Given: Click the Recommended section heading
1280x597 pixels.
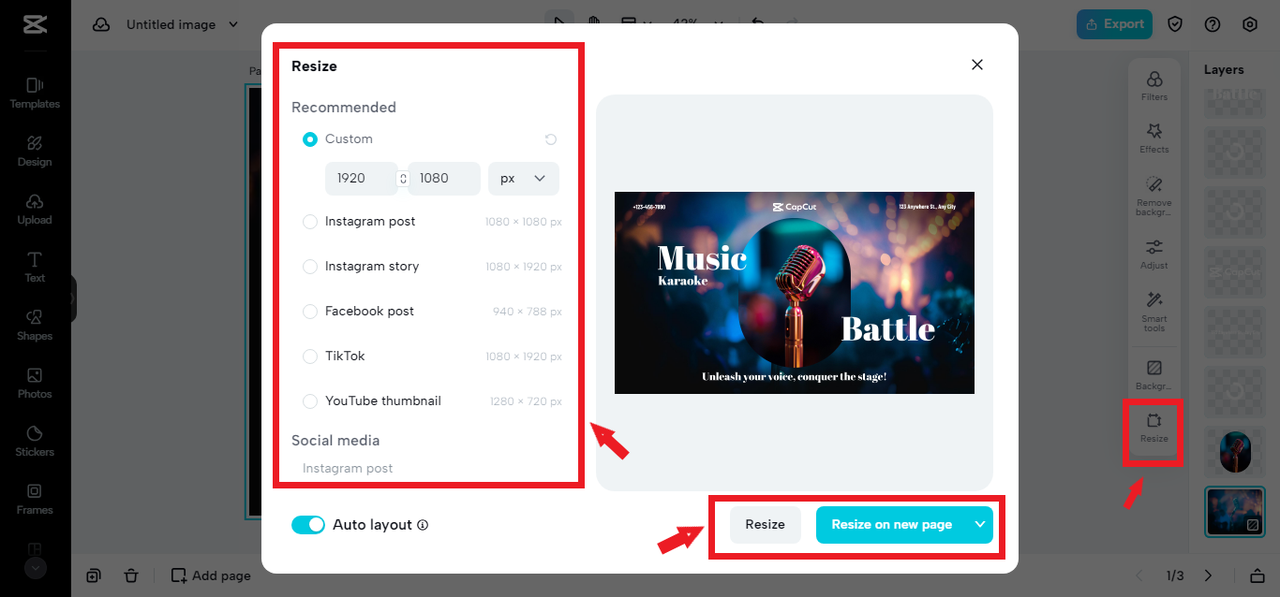Looking at the screenshot, I should (344, 107).
